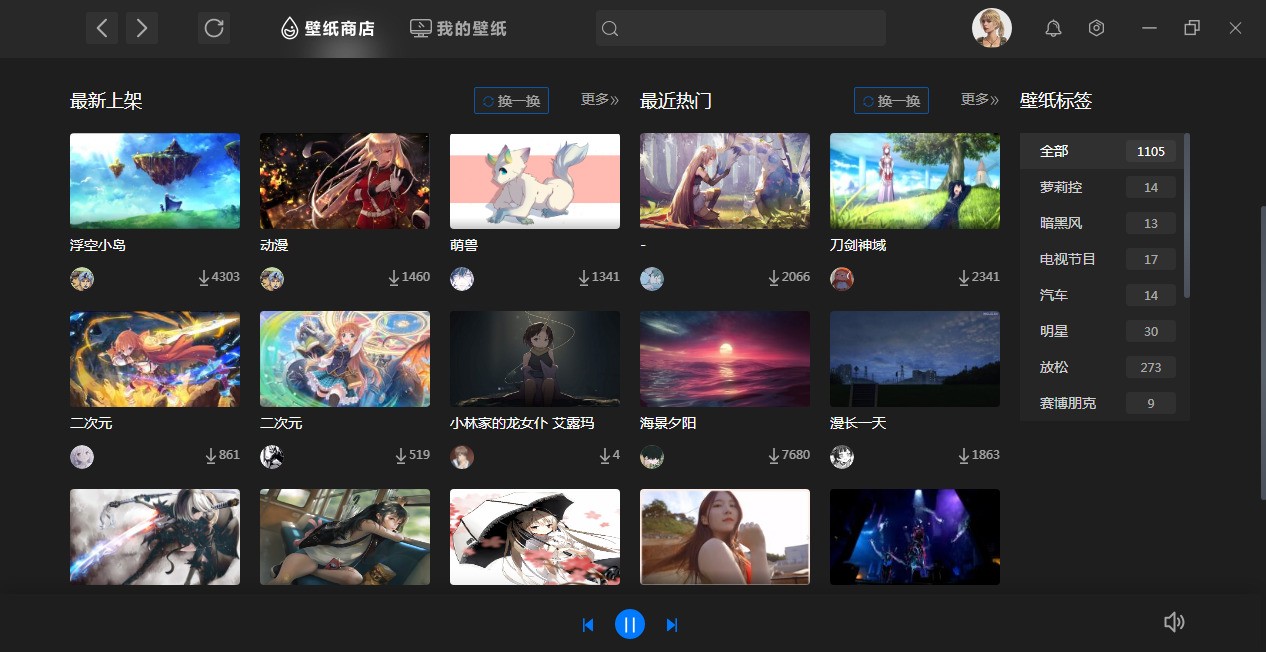The image size is (1266, 652).
Task: Click 换一换 under 最近热门
Action: [x=891, y=101]
